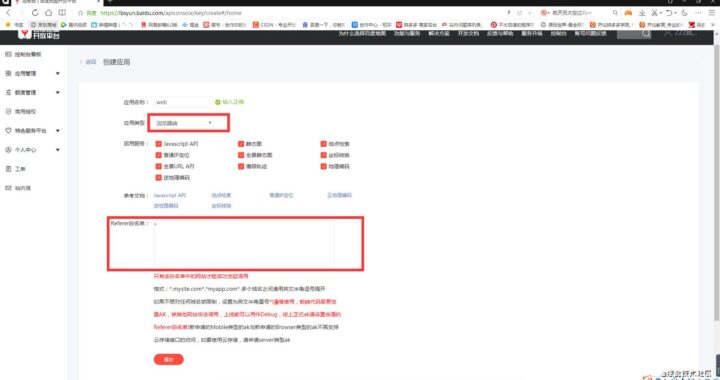The image size is (720, 380).
Task: Click the header site search box
Action: (x=634, y=34)
